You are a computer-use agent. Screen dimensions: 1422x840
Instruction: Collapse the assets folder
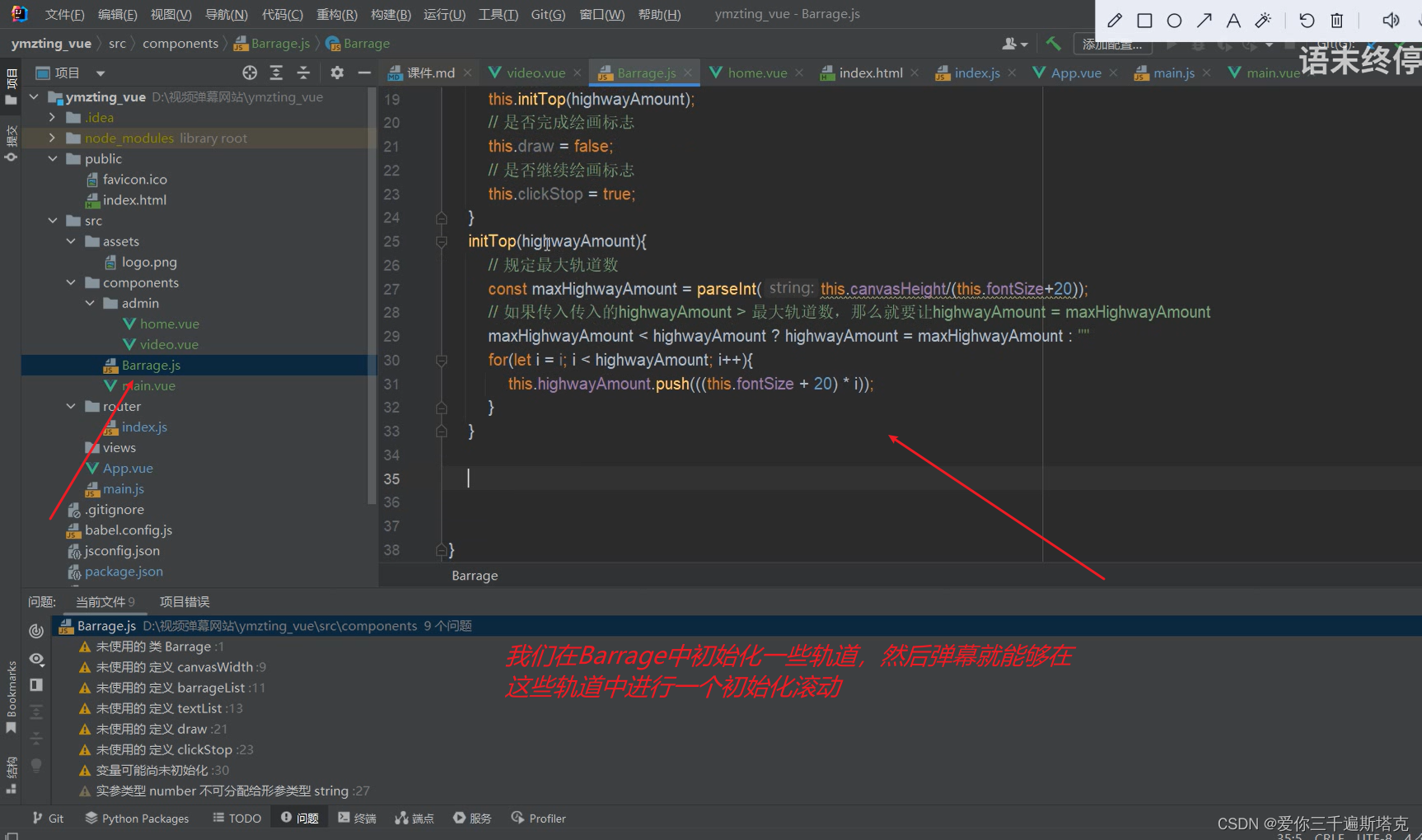(71, 241)
